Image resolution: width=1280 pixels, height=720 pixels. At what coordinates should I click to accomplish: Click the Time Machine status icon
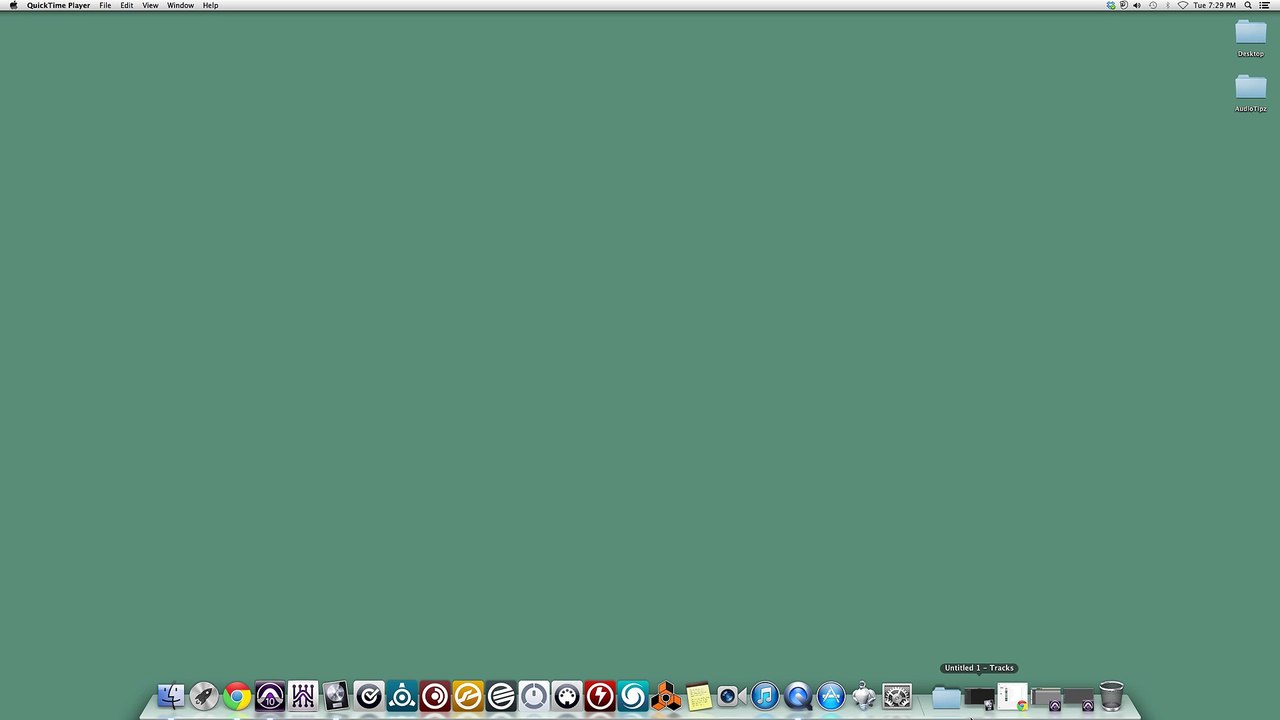coord(1153,5)
